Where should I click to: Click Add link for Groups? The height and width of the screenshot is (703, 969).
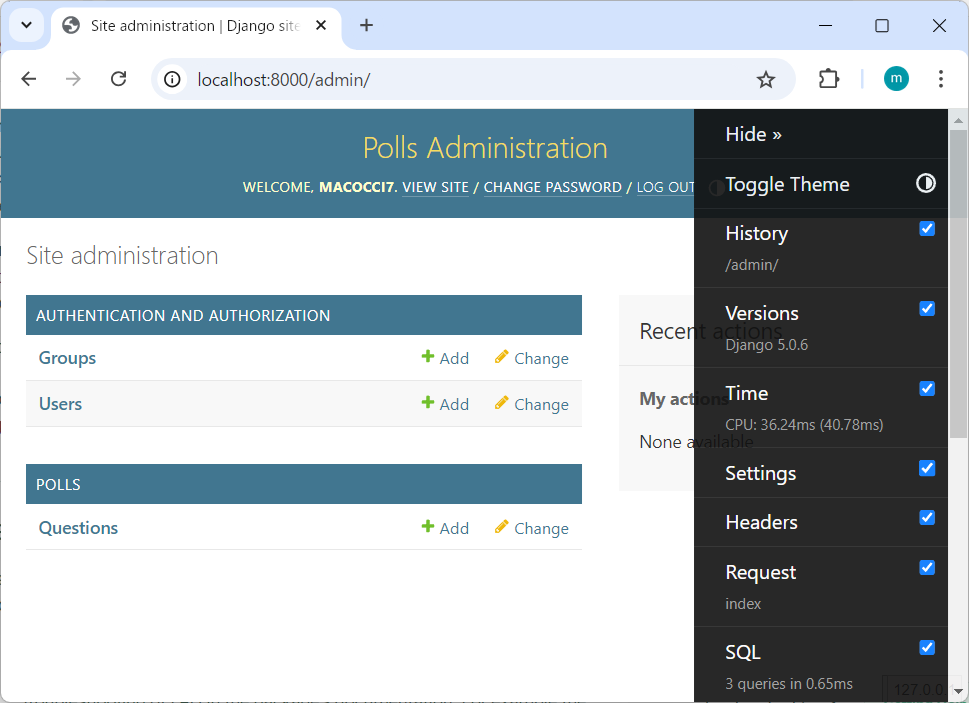point(445,358)
